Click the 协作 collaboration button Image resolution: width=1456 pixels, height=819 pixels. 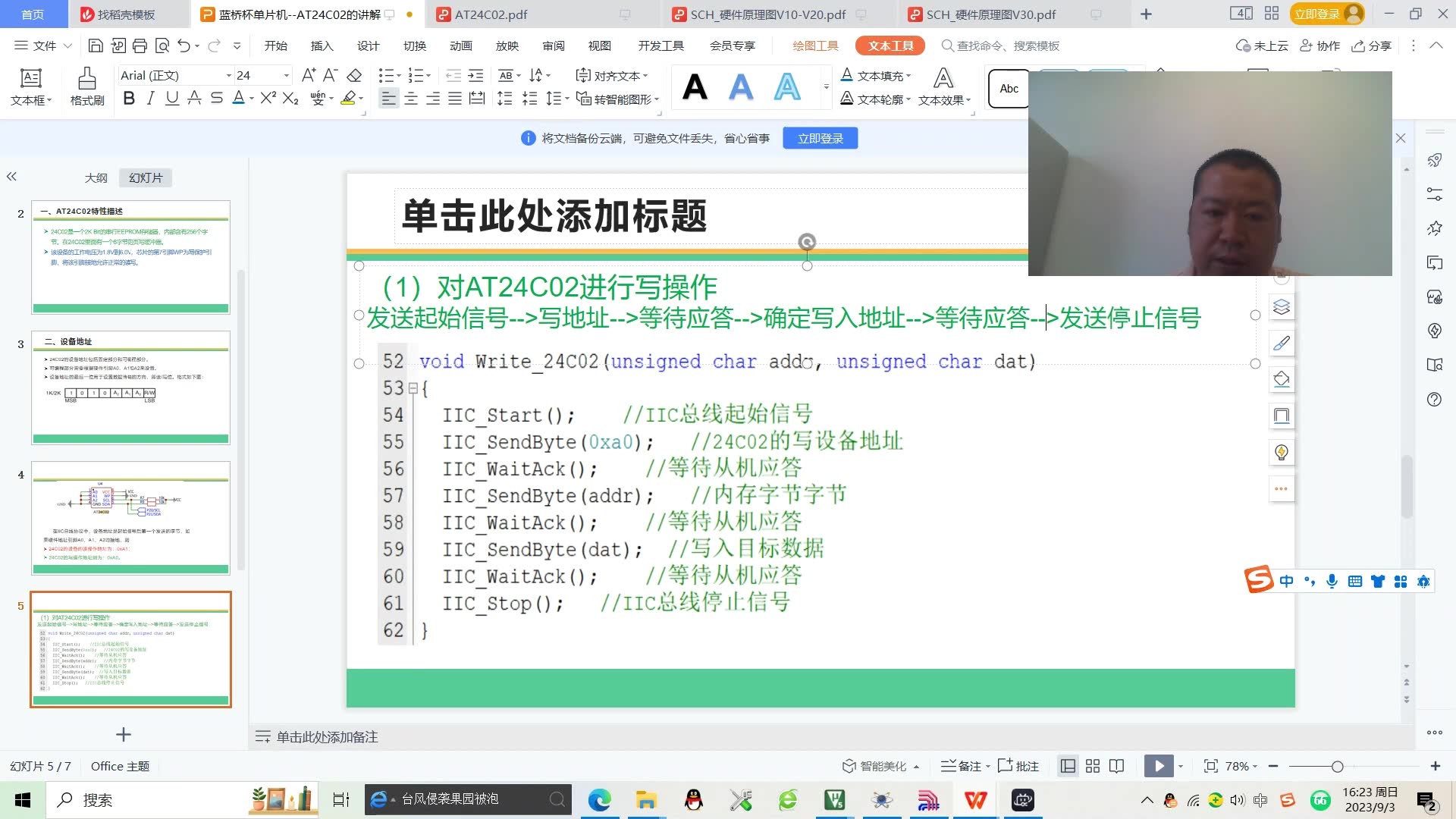click(1320, 45)
